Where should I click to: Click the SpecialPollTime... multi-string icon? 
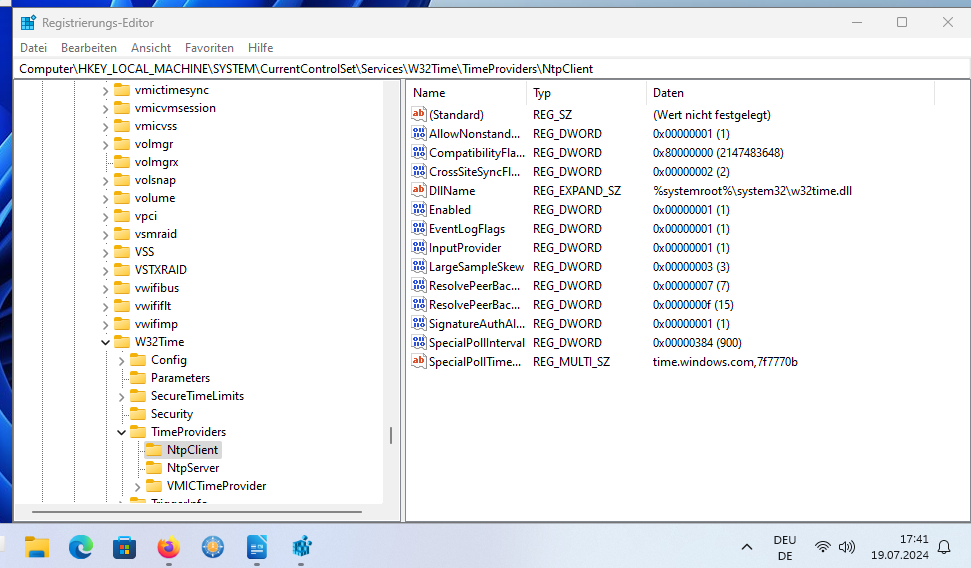pos(419,361)
